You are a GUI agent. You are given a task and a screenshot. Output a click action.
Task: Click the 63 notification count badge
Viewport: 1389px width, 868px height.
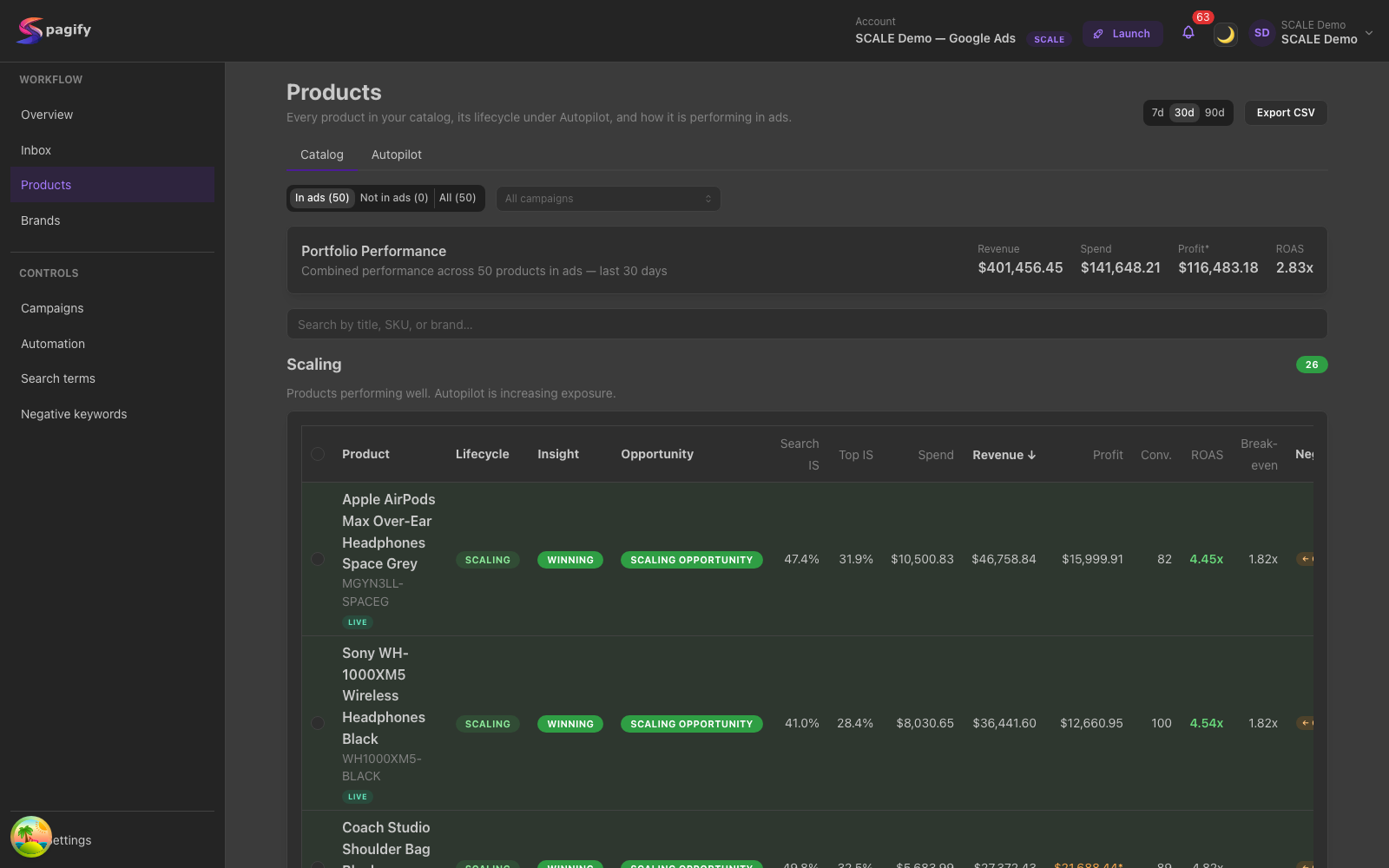tap(1202, 17)
